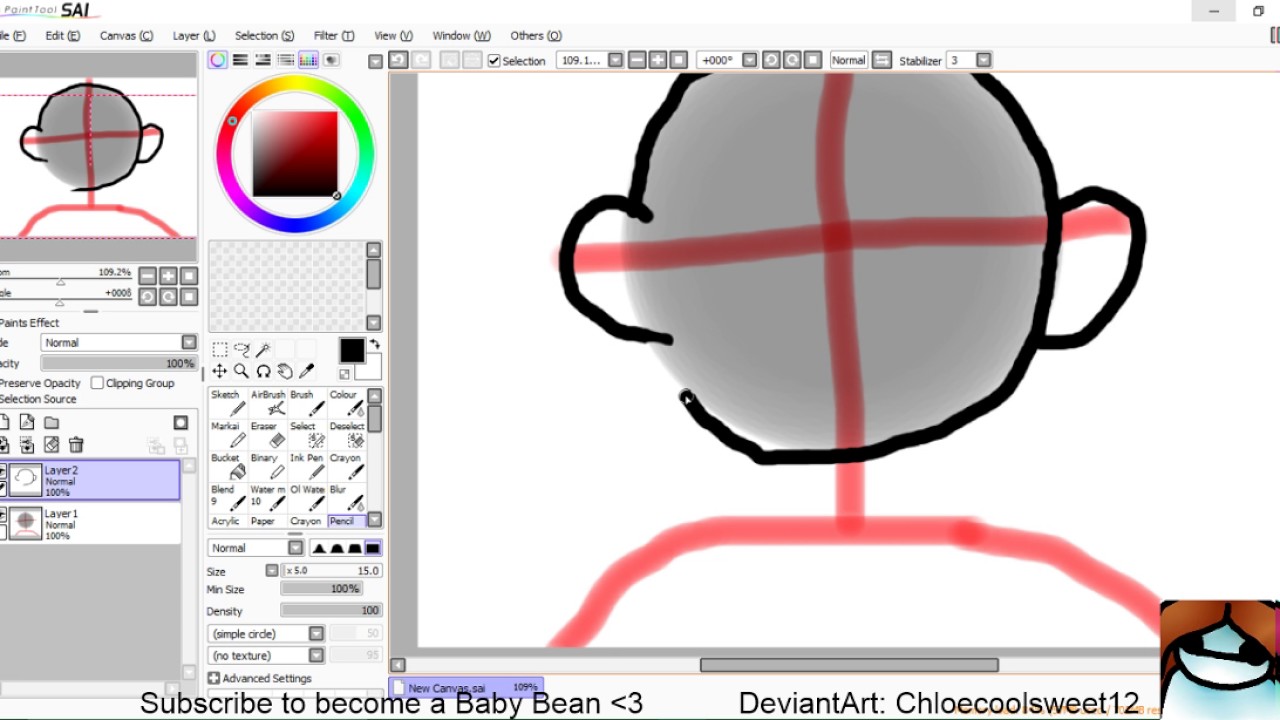Image resolution: width=1280 pixels, height=720 pixels.
Task: Select the Blend tool
Action: coord(227,498)
